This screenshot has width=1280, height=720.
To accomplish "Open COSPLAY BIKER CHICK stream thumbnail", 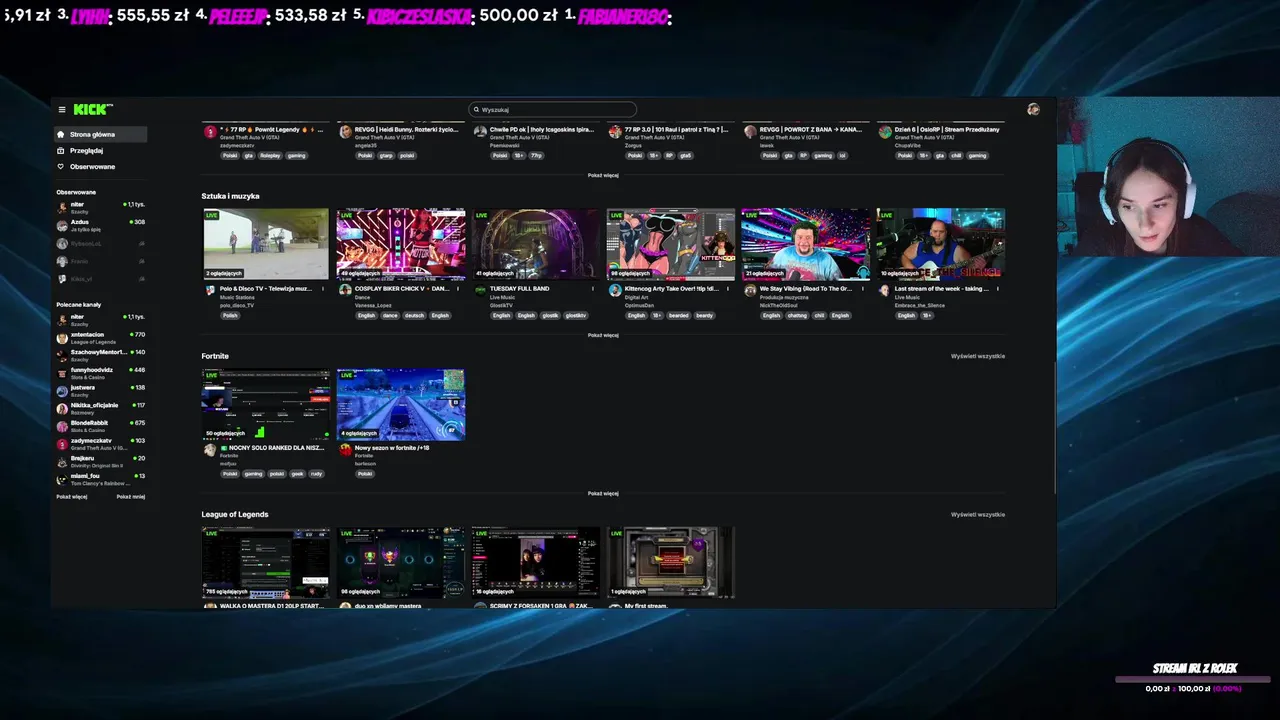I will pyautogui.click(x=400, y=244).
